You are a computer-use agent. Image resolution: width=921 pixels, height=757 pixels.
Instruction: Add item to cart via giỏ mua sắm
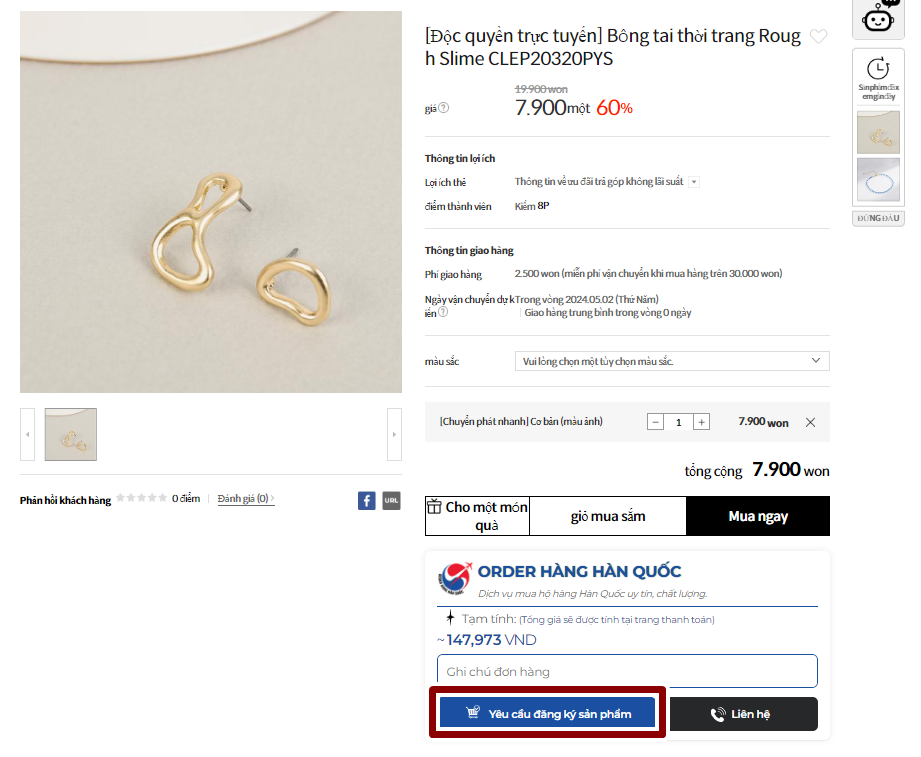tap(607, 516)
